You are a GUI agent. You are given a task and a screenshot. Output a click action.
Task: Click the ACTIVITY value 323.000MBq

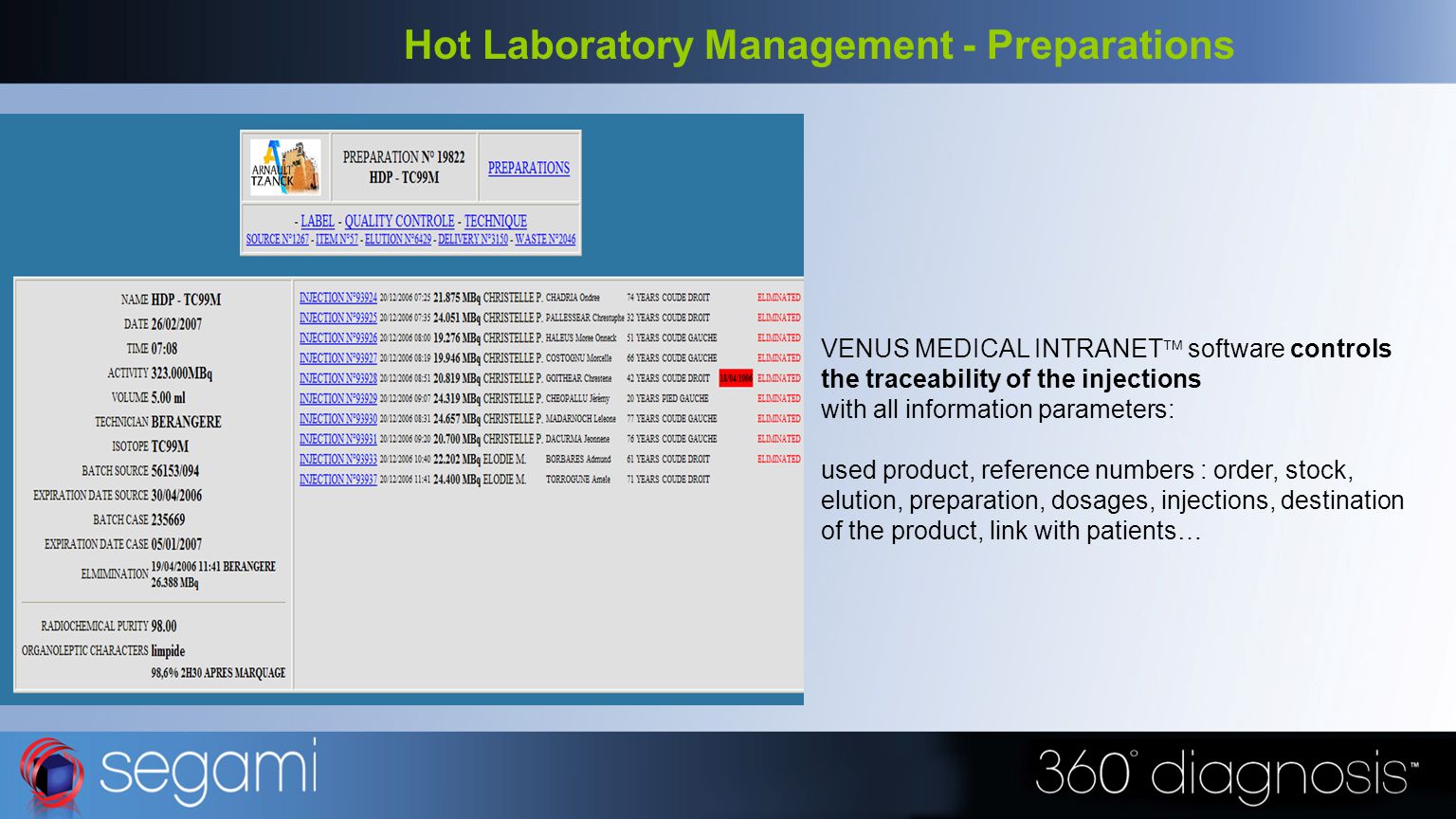tap(182, 373)
